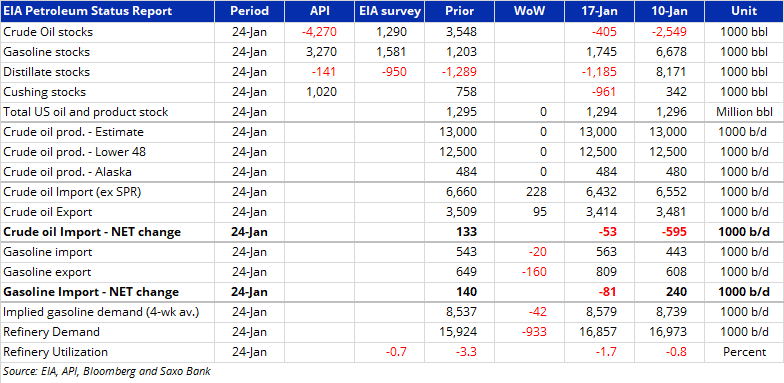The image size is (784, 383).
Task: Click the 'Gasoline export' row label
Action: pos(47,272)
